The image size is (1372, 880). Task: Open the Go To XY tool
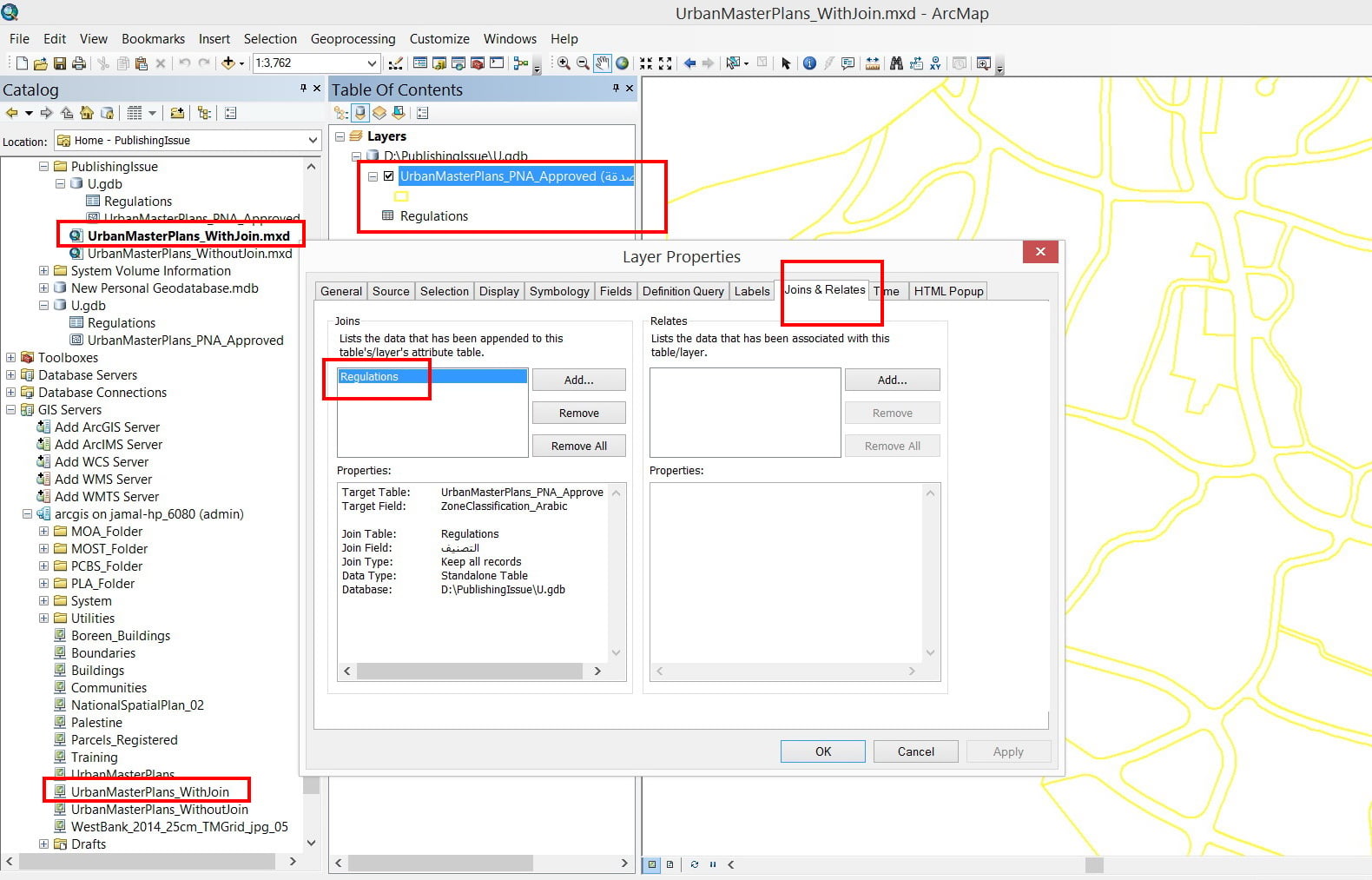click(935, 63)
